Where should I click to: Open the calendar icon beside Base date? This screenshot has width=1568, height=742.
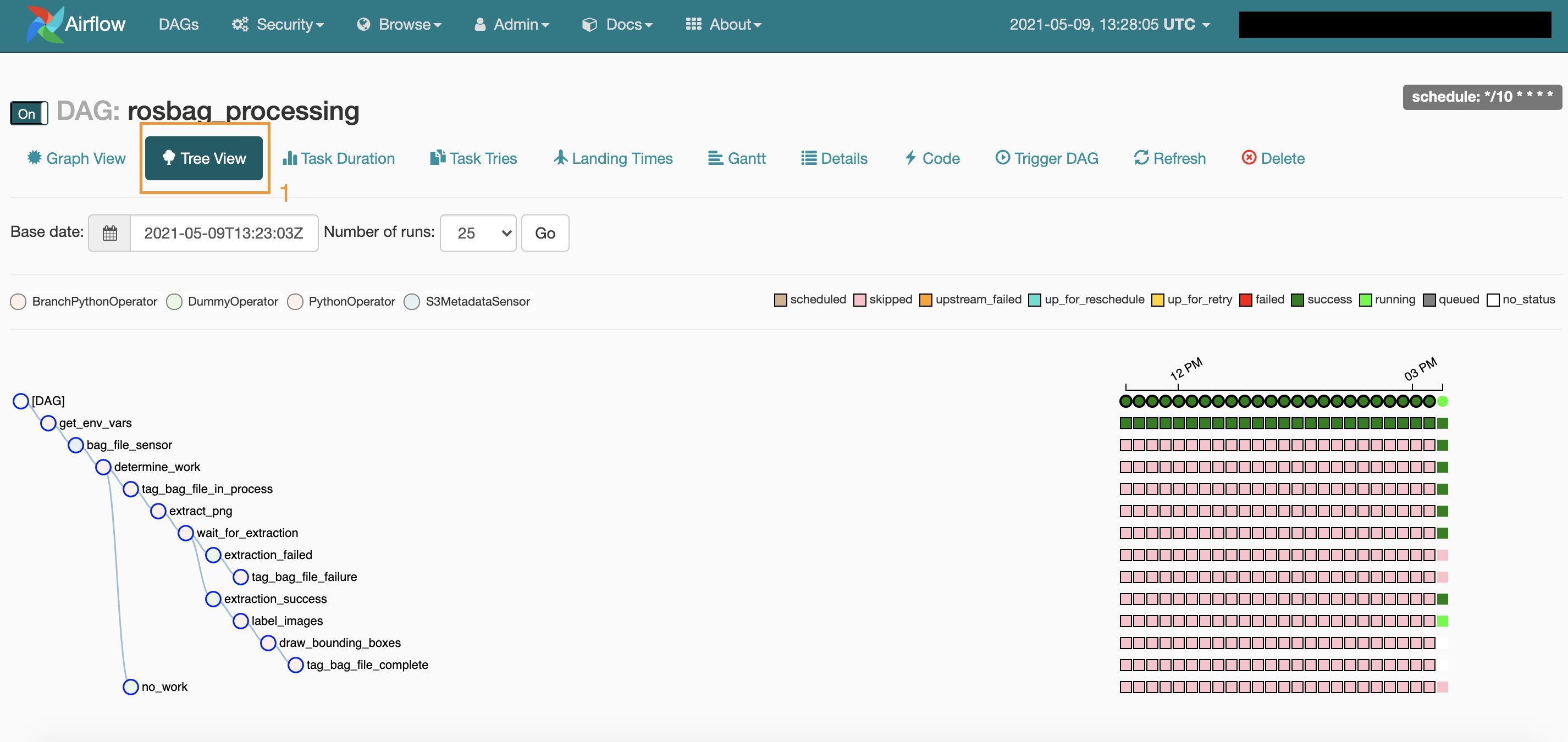pyautogui.click(x=109, y=233)
